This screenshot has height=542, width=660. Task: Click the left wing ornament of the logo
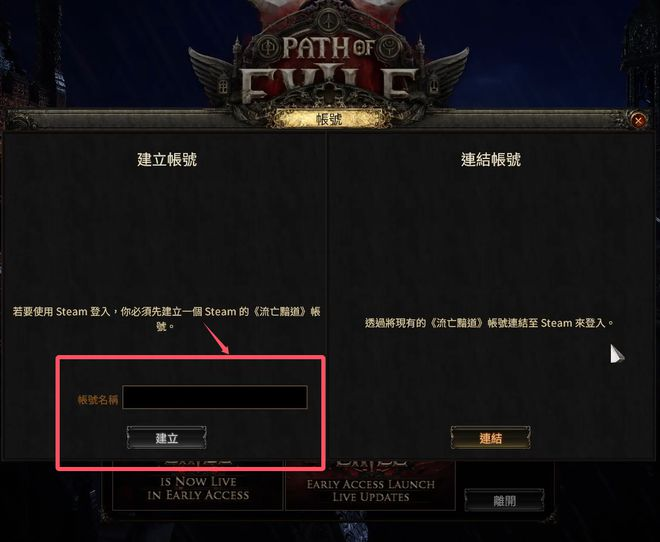[x=212, y=72]
